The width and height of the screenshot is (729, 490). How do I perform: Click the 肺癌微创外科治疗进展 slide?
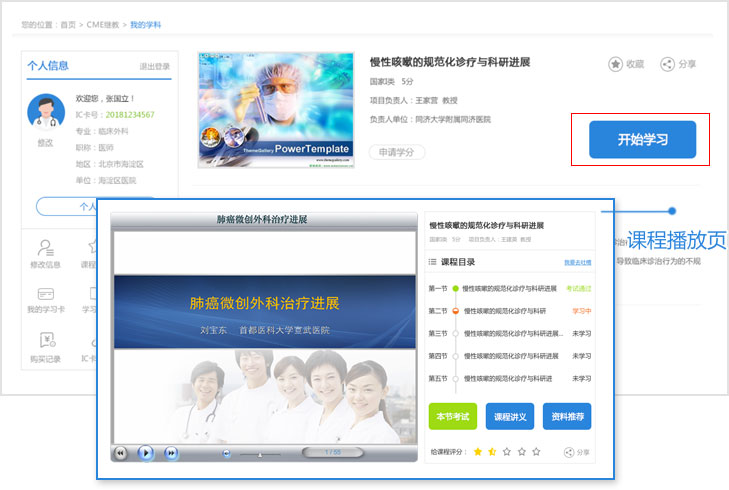265,336
